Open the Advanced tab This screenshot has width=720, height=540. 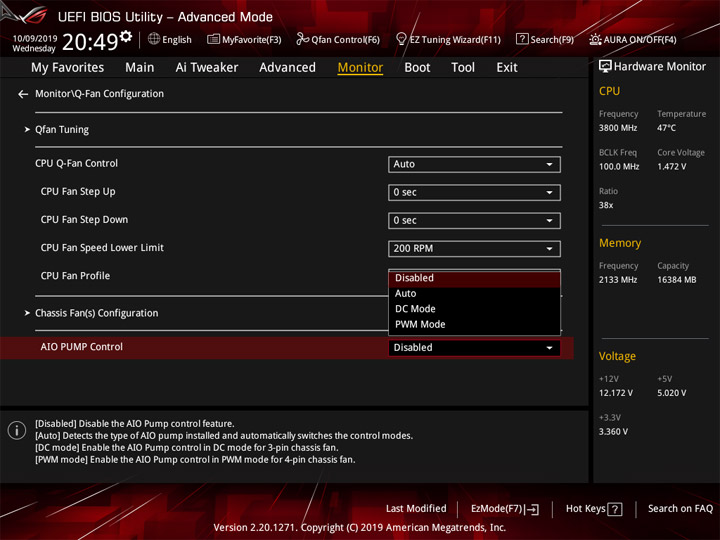click(x=287, y=68)
